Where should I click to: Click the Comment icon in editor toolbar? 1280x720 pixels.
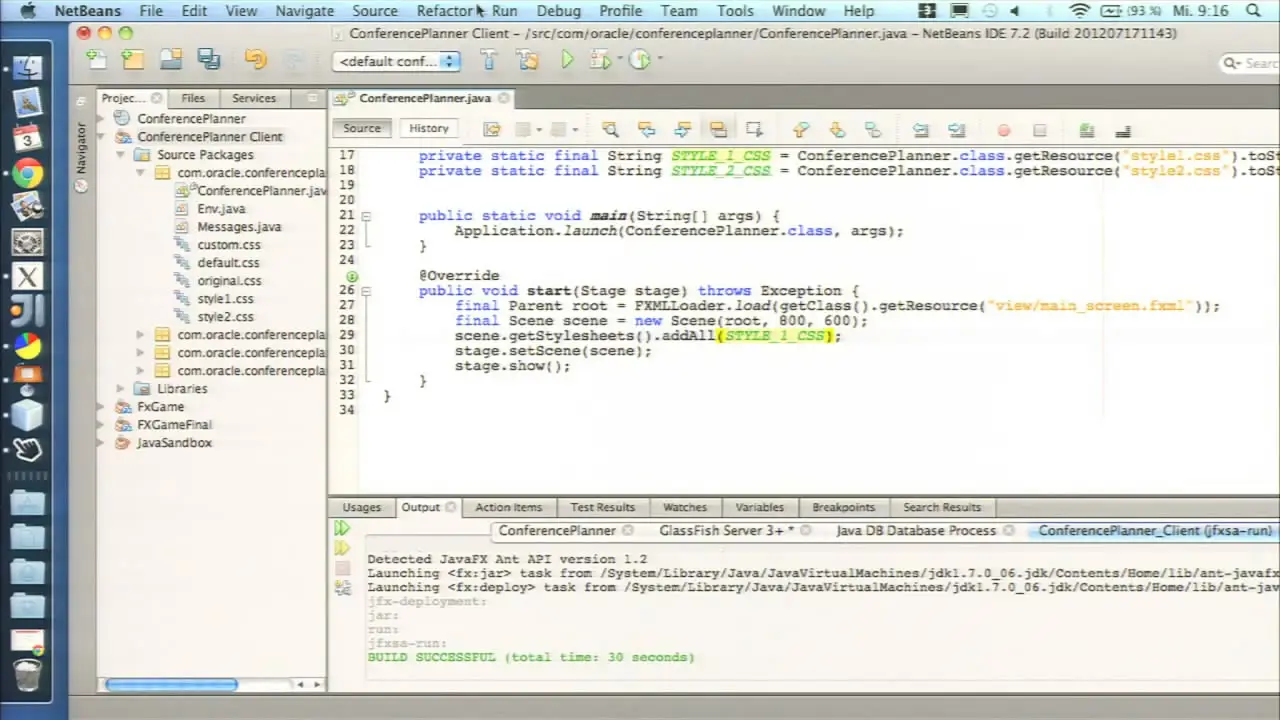coord(1086,130)
